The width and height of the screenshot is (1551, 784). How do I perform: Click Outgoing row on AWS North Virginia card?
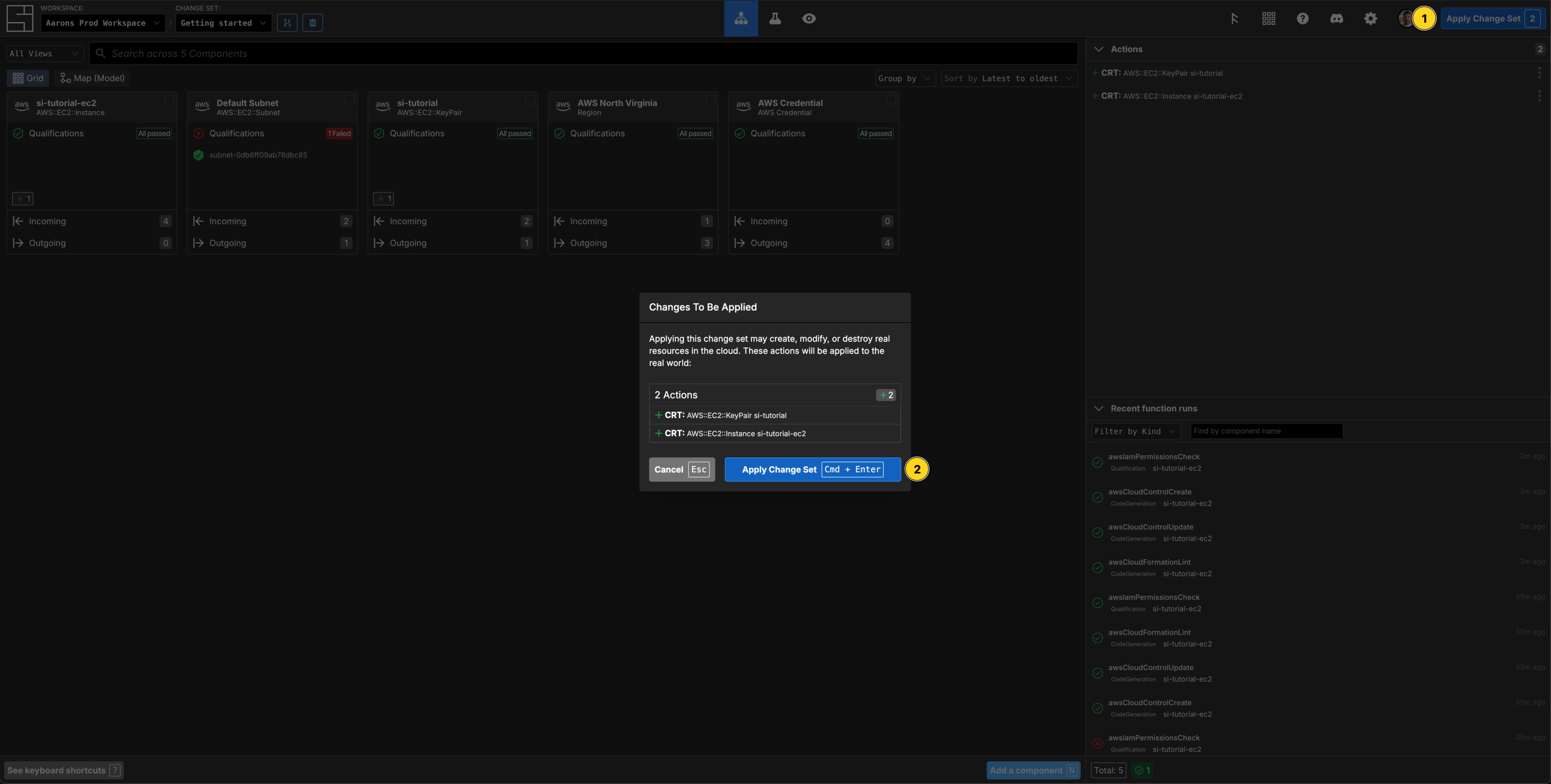633,243
